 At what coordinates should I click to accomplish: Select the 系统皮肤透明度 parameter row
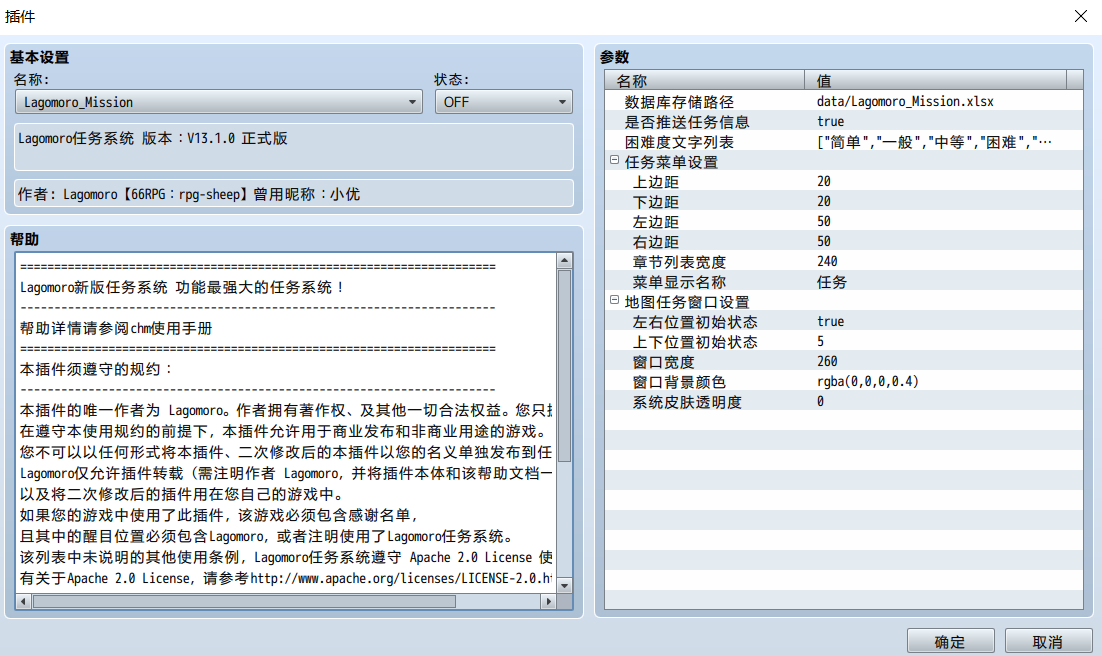click(x=843, y=401)
